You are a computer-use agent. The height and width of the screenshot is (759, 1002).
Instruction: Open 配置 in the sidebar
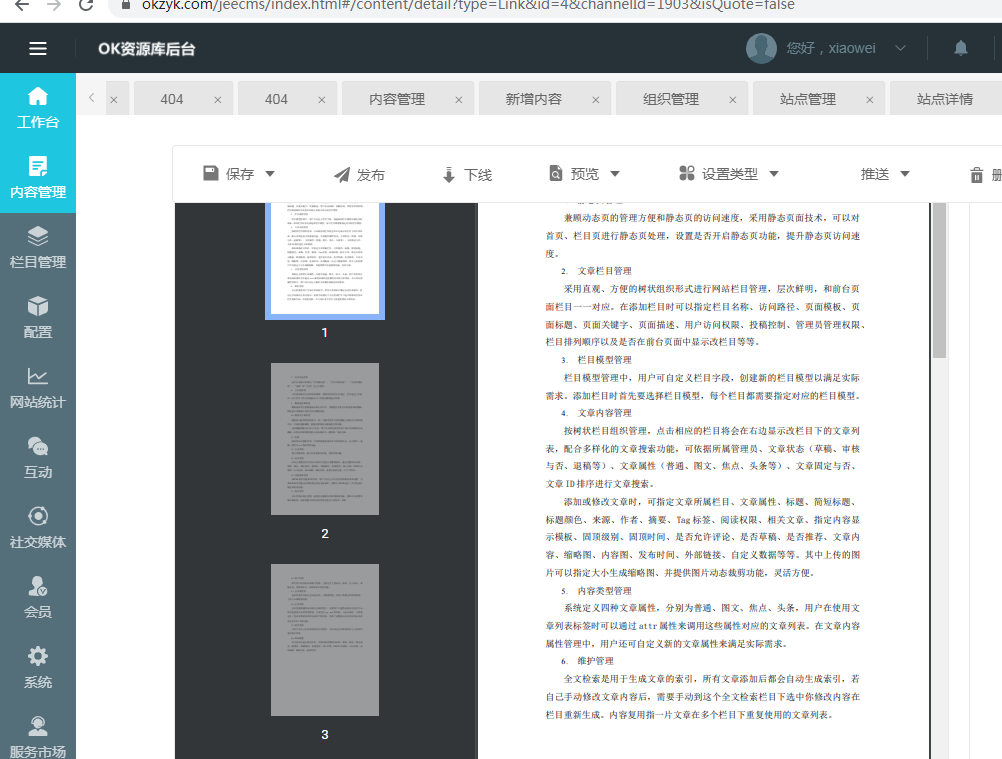(x=38, y=318)
